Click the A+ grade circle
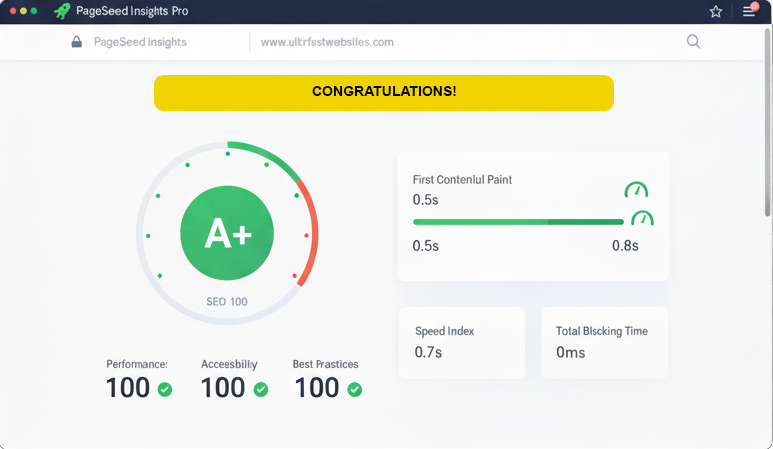Viewport: 773px width, 449px height. (x=227, y=233)
